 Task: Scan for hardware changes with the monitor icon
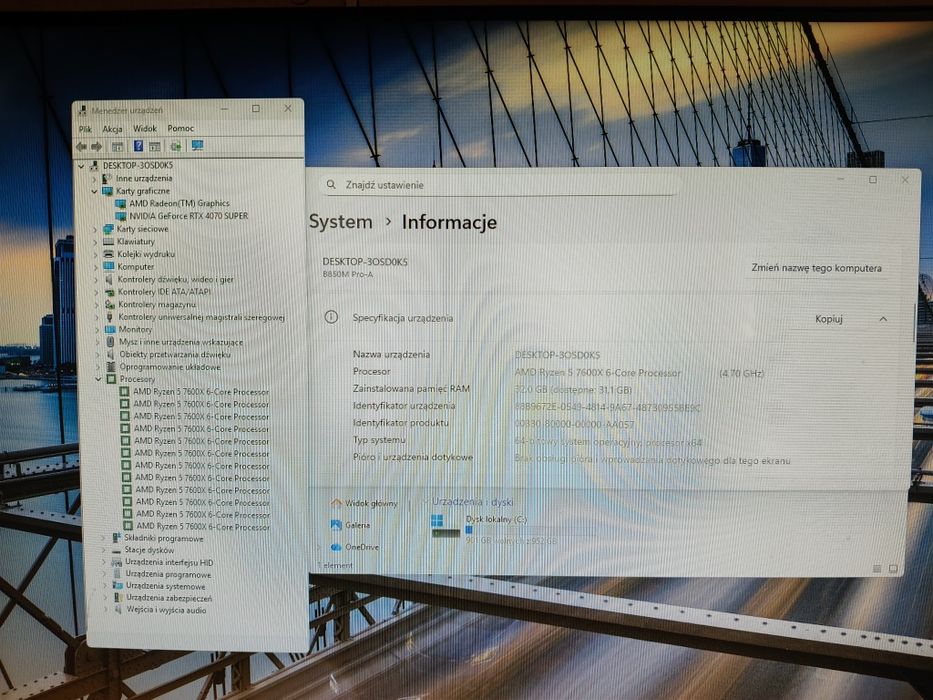coord(197,146)
